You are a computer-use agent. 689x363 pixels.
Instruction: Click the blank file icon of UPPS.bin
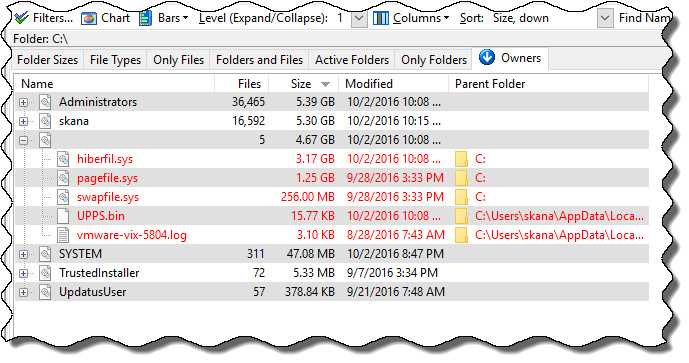pos(63,216)
